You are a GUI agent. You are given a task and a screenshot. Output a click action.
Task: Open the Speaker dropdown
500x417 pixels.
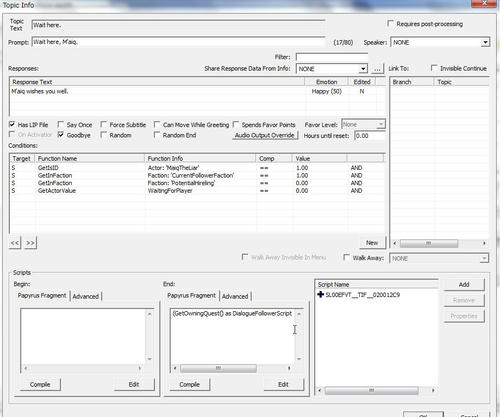(485, 42)
